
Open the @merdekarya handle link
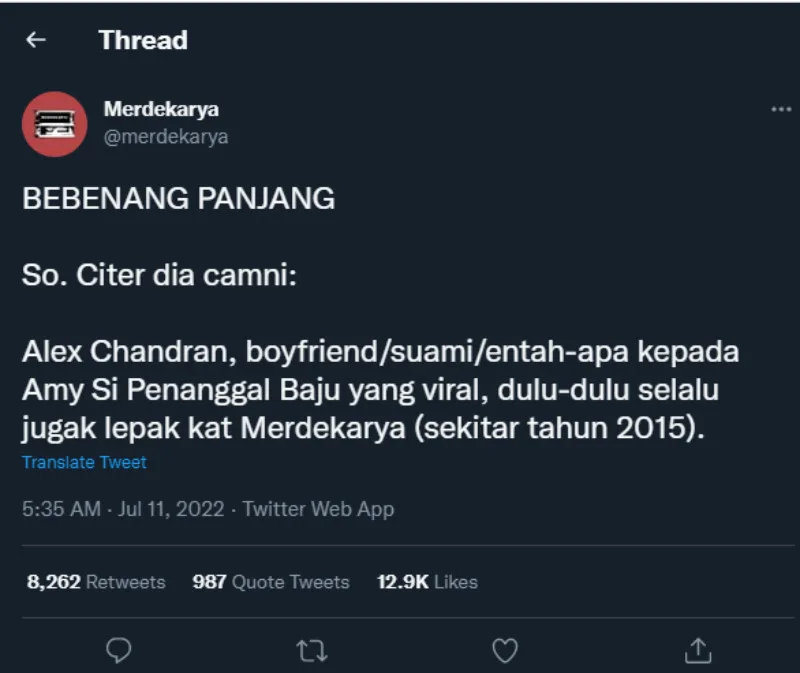[166, 137]
